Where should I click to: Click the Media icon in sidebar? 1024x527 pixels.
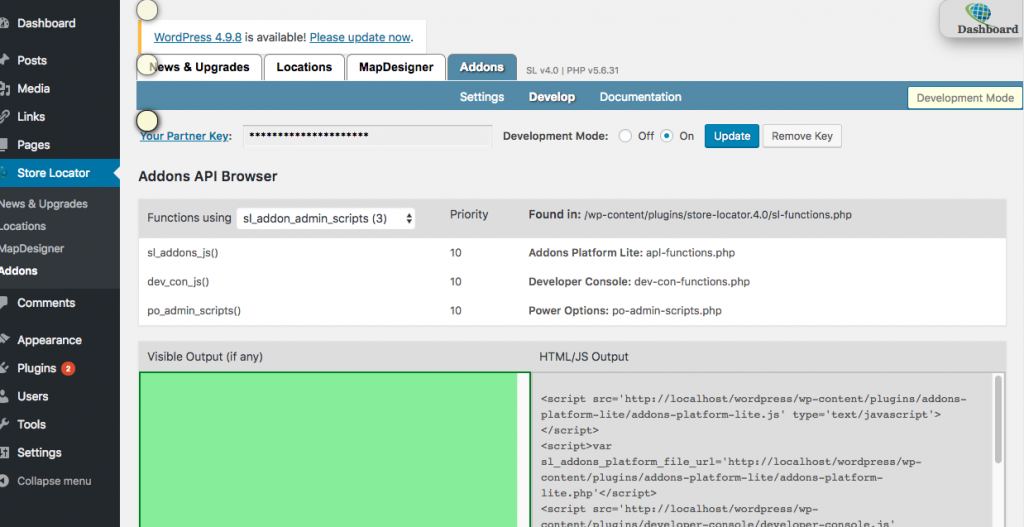click(x=5, y=89)
